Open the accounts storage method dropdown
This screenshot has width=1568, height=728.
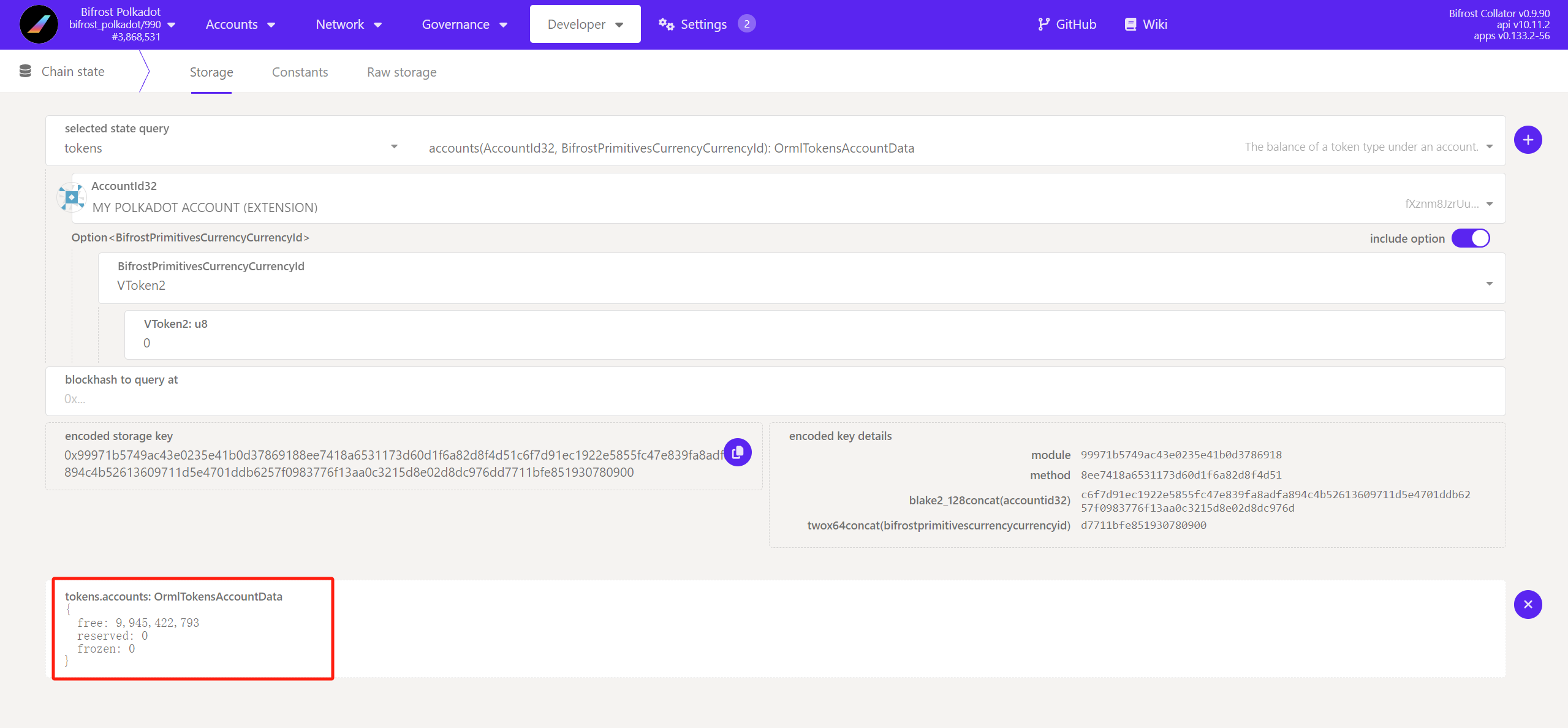click(1489, 147)
